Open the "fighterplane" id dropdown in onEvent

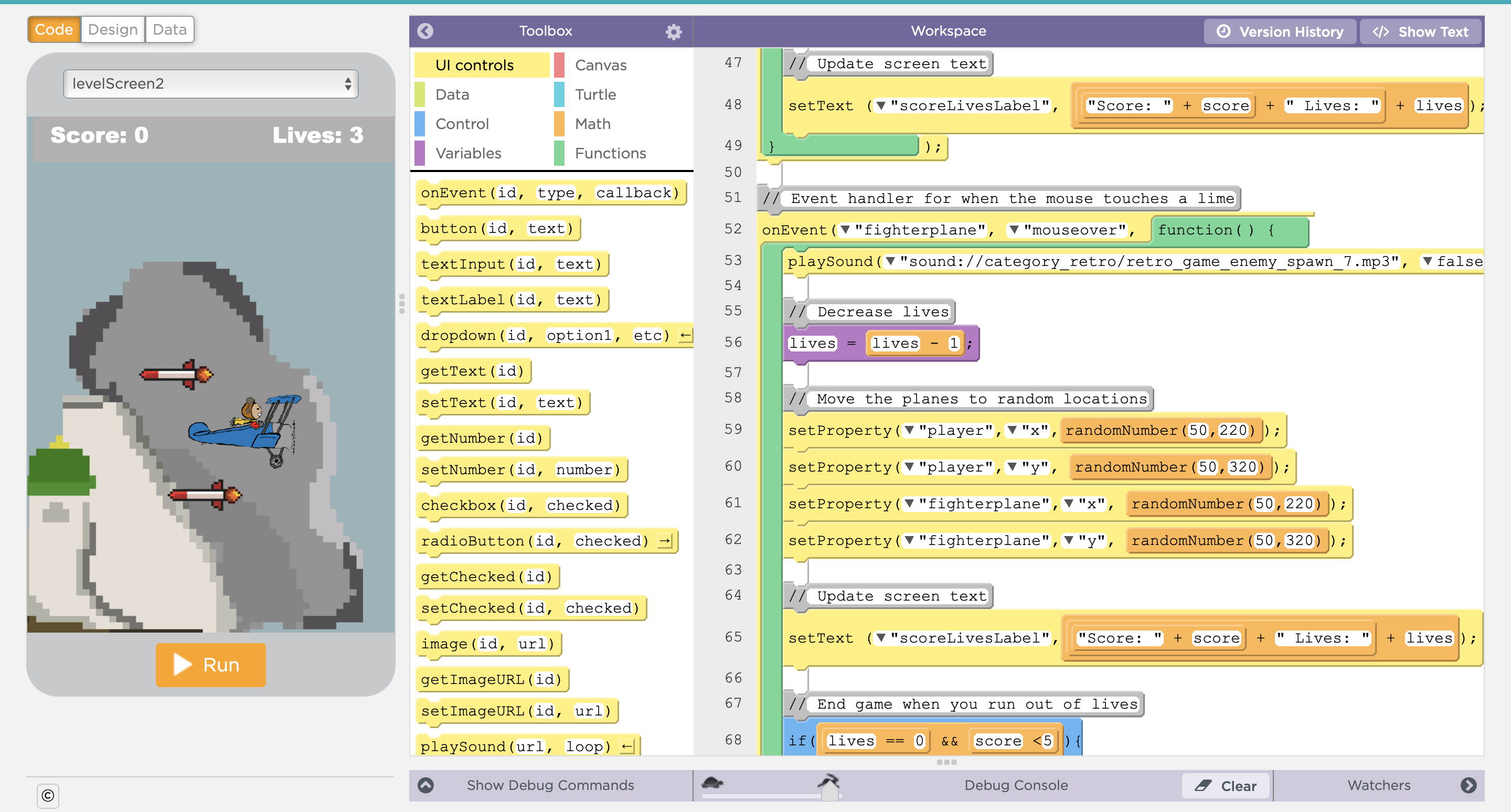click(x=845, y=230)
